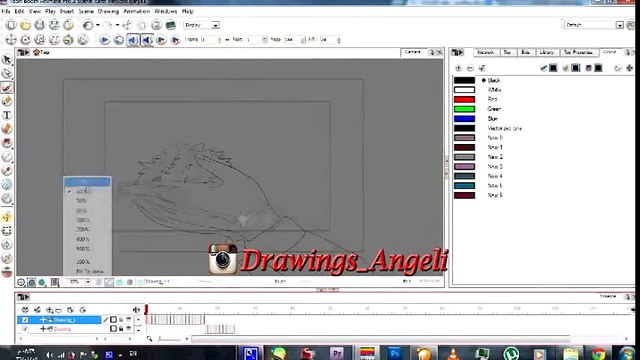The height and width of the screenshot is (360, 640).
Task: Click the Play button in playback toolbar
Action: (x=104, y=40)
